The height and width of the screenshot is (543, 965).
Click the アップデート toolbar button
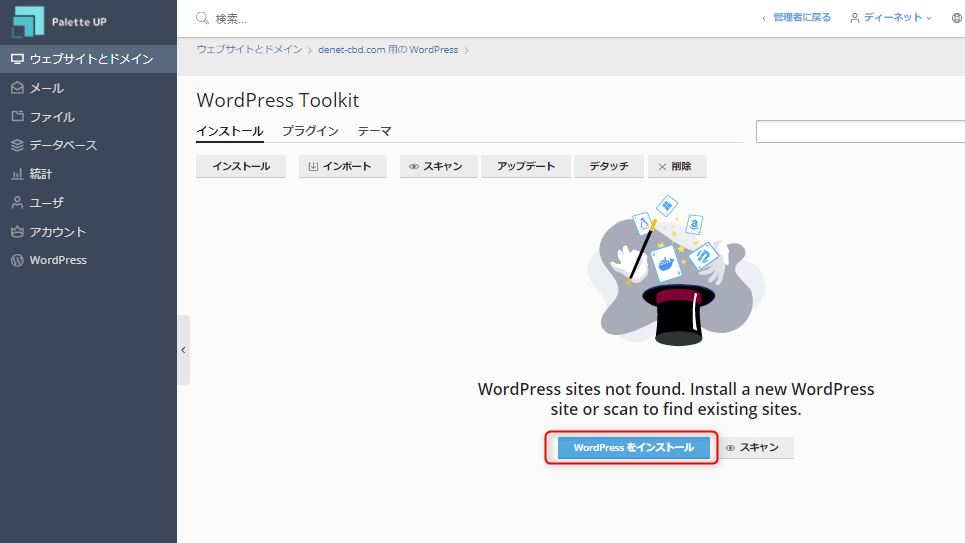tap(526, 166)
